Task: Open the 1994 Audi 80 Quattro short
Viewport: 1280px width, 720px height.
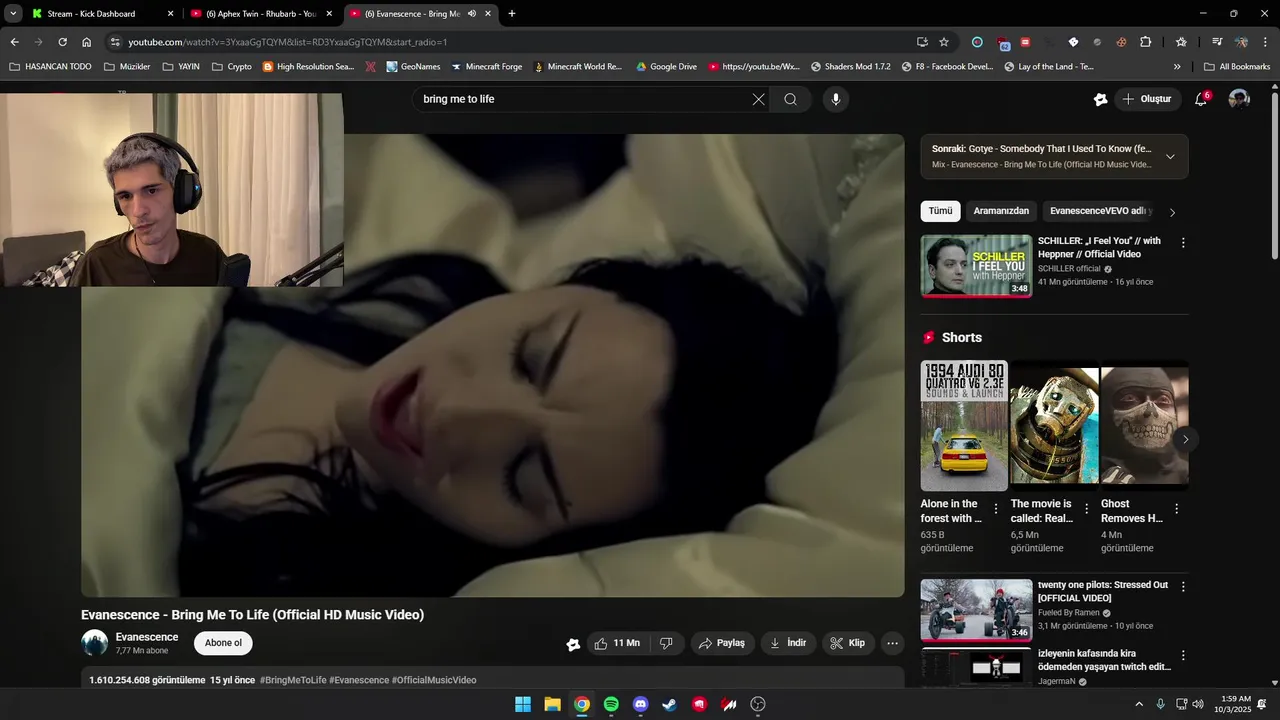Action: tap(964, 426)
